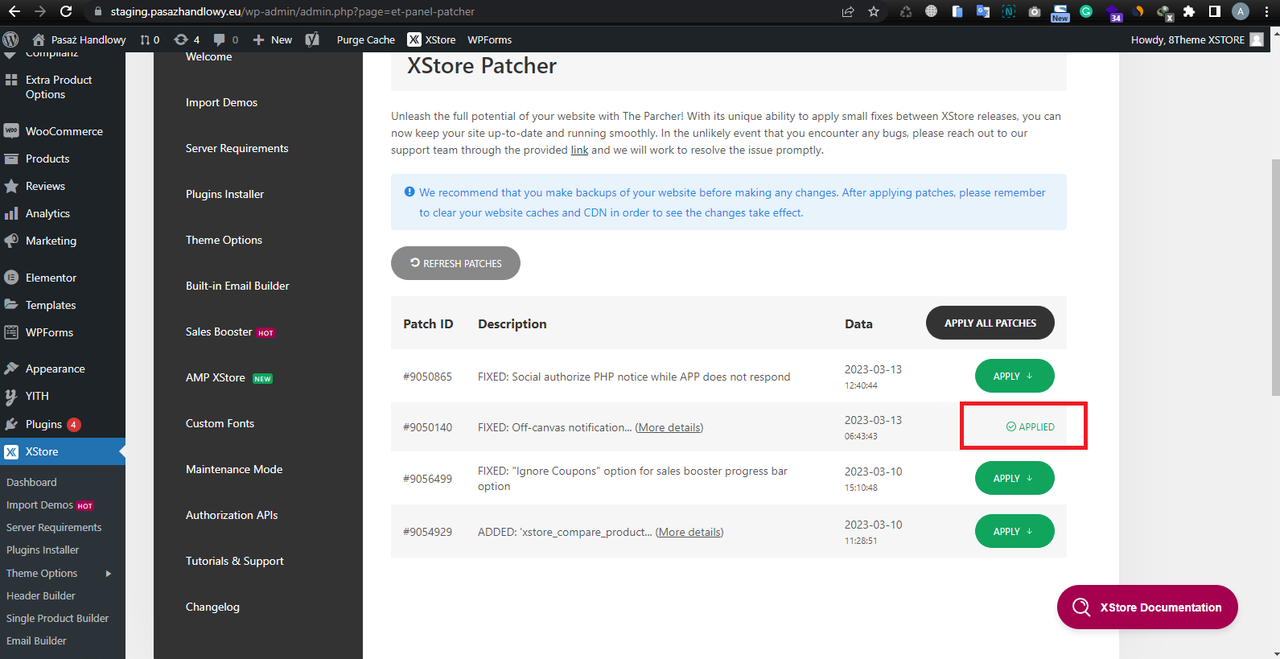Bookmark this page with the star icon
This screenshot has width=1280, height=659.
point(874,12)
